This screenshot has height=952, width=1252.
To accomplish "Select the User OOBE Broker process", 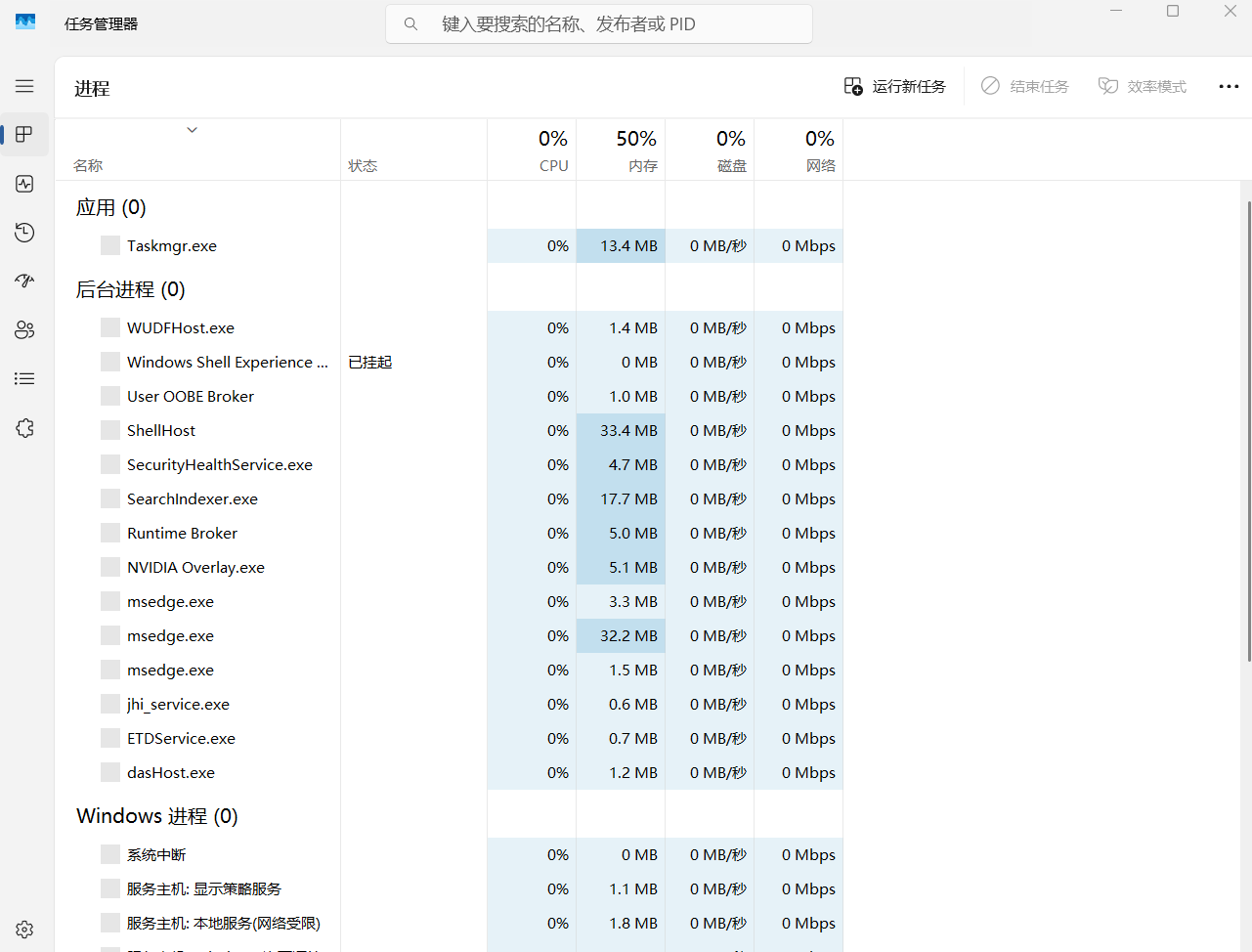I will 450,396.
